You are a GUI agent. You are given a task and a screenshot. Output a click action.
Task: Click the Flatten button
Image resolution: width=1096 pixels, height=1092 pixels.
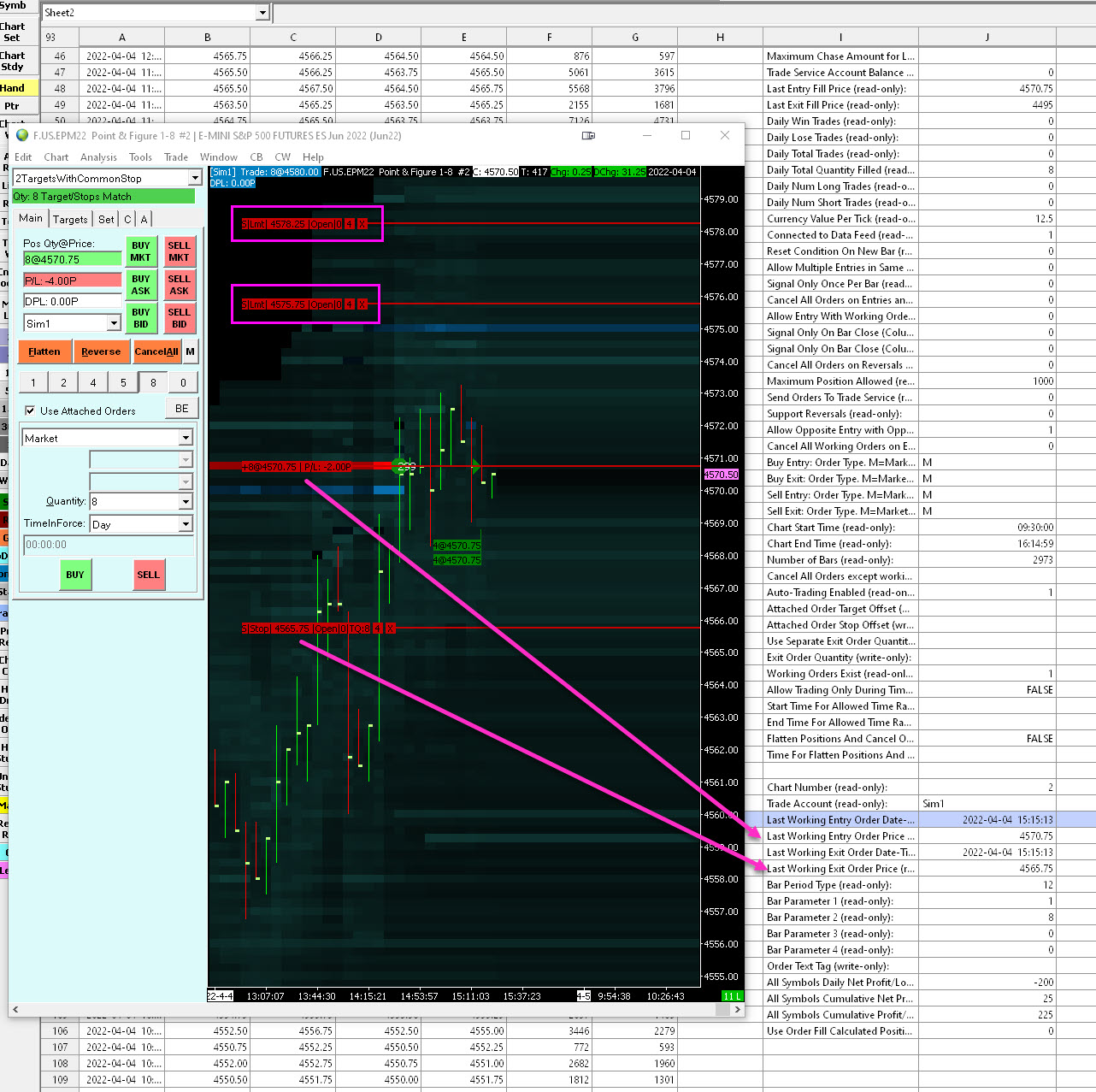pyautogui.click(x=44, y=351)
